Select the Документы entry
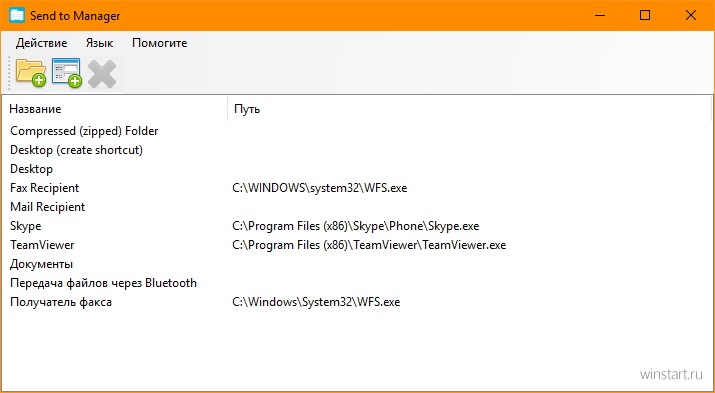 [x=41, y=264]
